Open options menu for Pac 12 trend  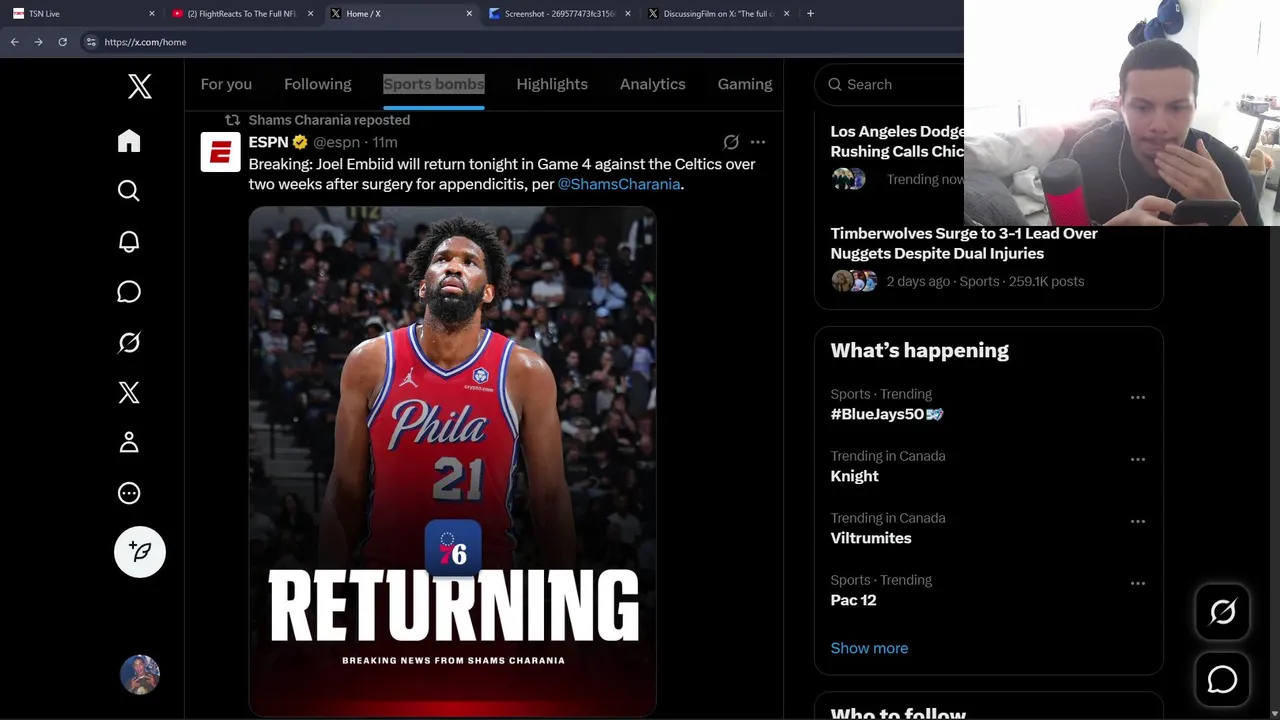click(1138, 583)
